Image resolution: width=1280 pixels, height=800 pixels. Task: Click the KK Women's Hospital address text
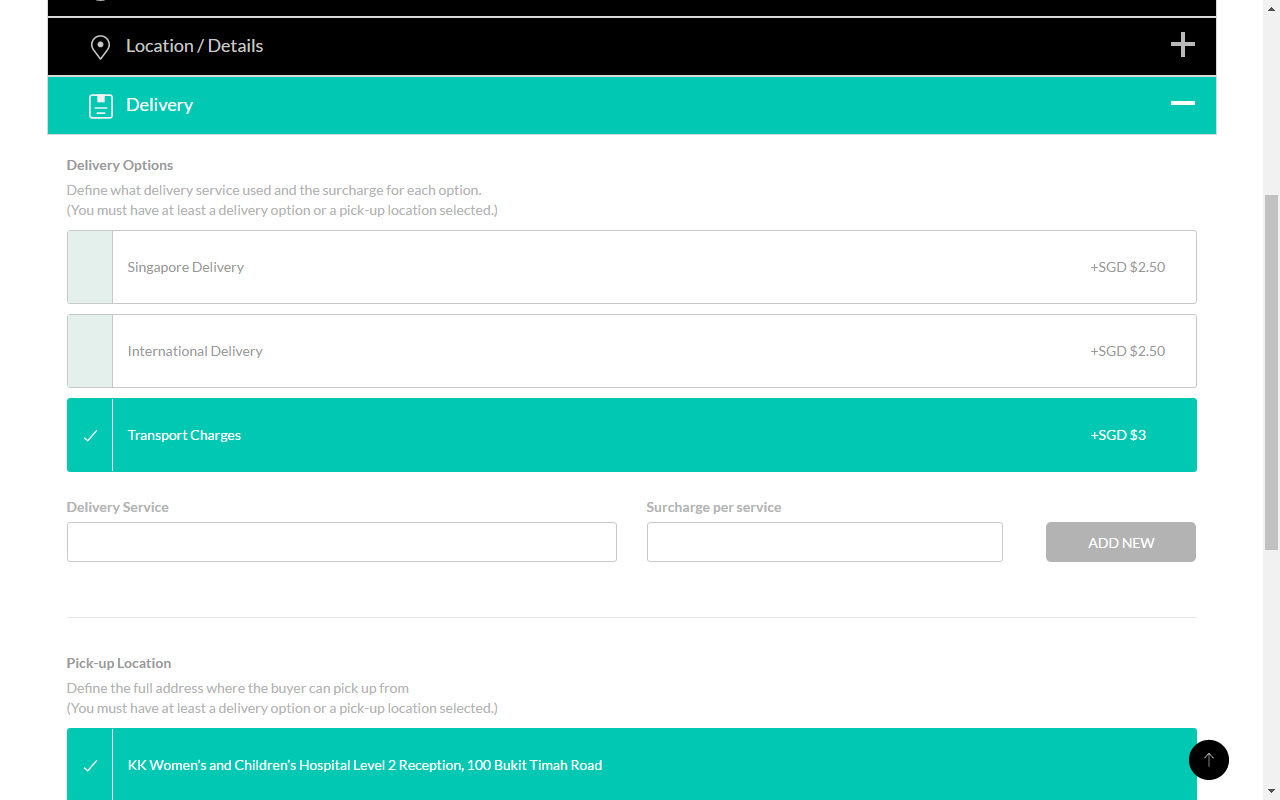pos(365,765)
